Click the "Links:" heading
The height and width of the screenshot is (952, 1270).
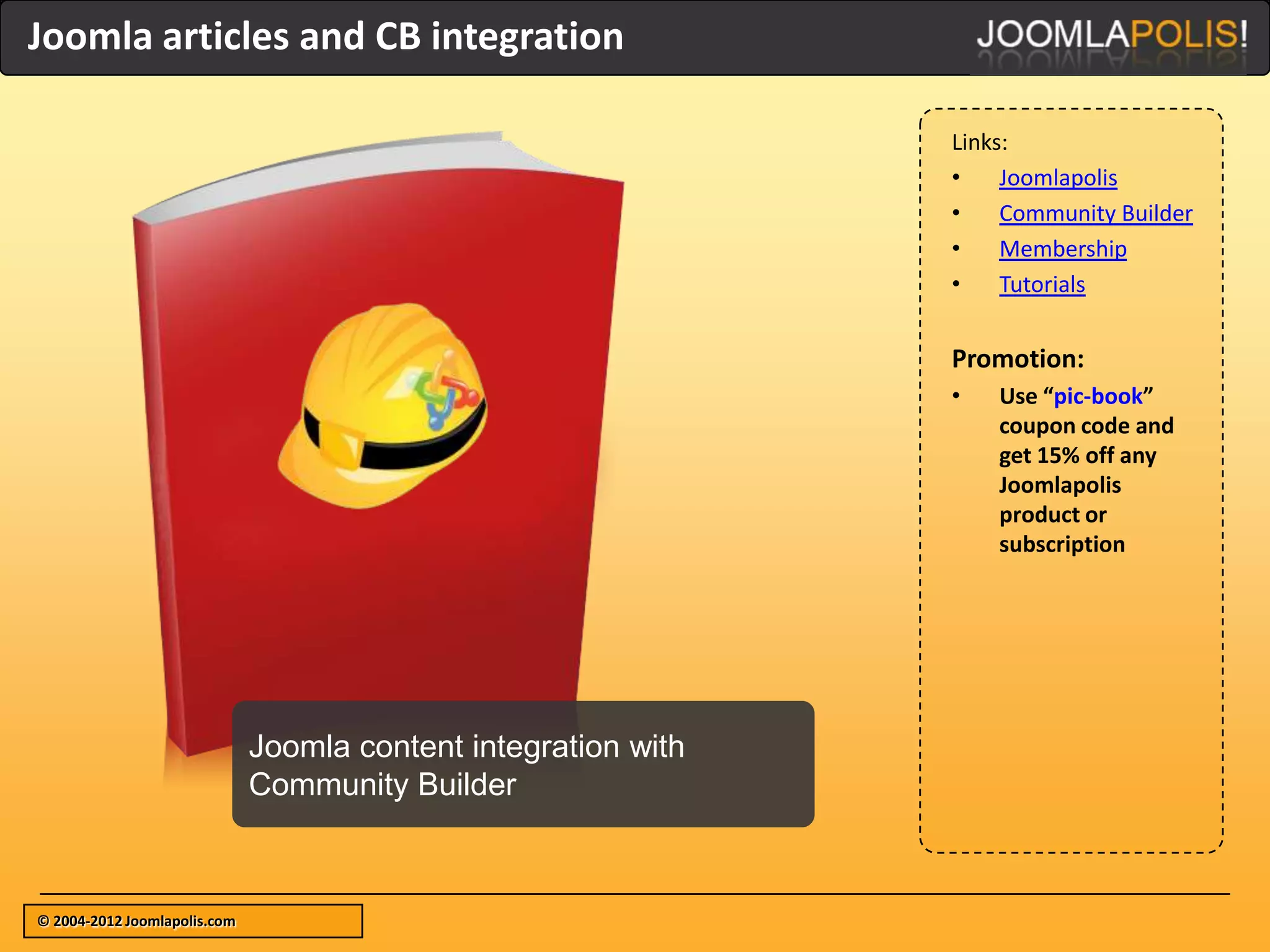pos(979,143)
